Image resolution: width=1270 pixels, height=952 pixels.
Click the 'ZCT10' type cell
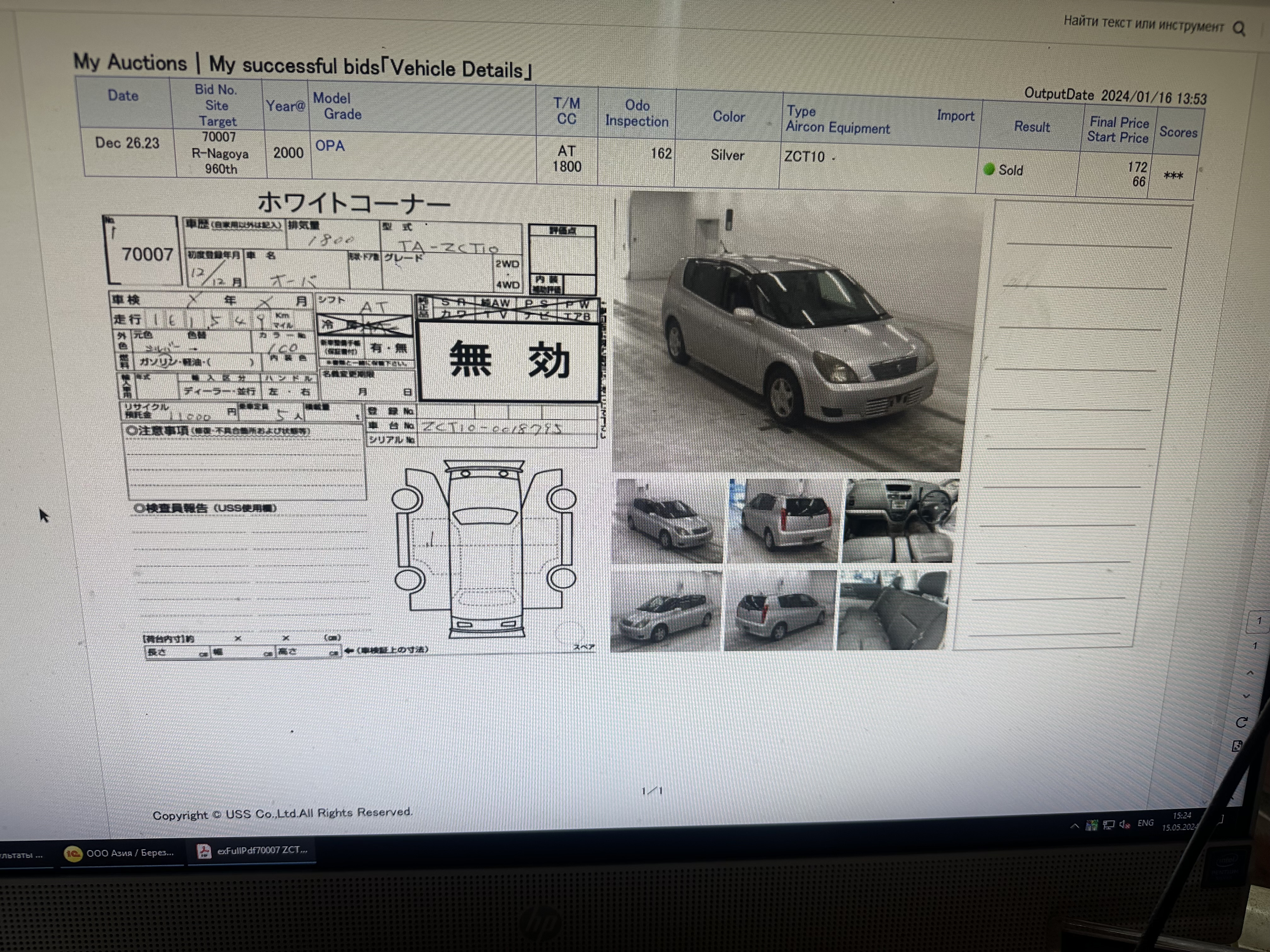coord(804,156)
